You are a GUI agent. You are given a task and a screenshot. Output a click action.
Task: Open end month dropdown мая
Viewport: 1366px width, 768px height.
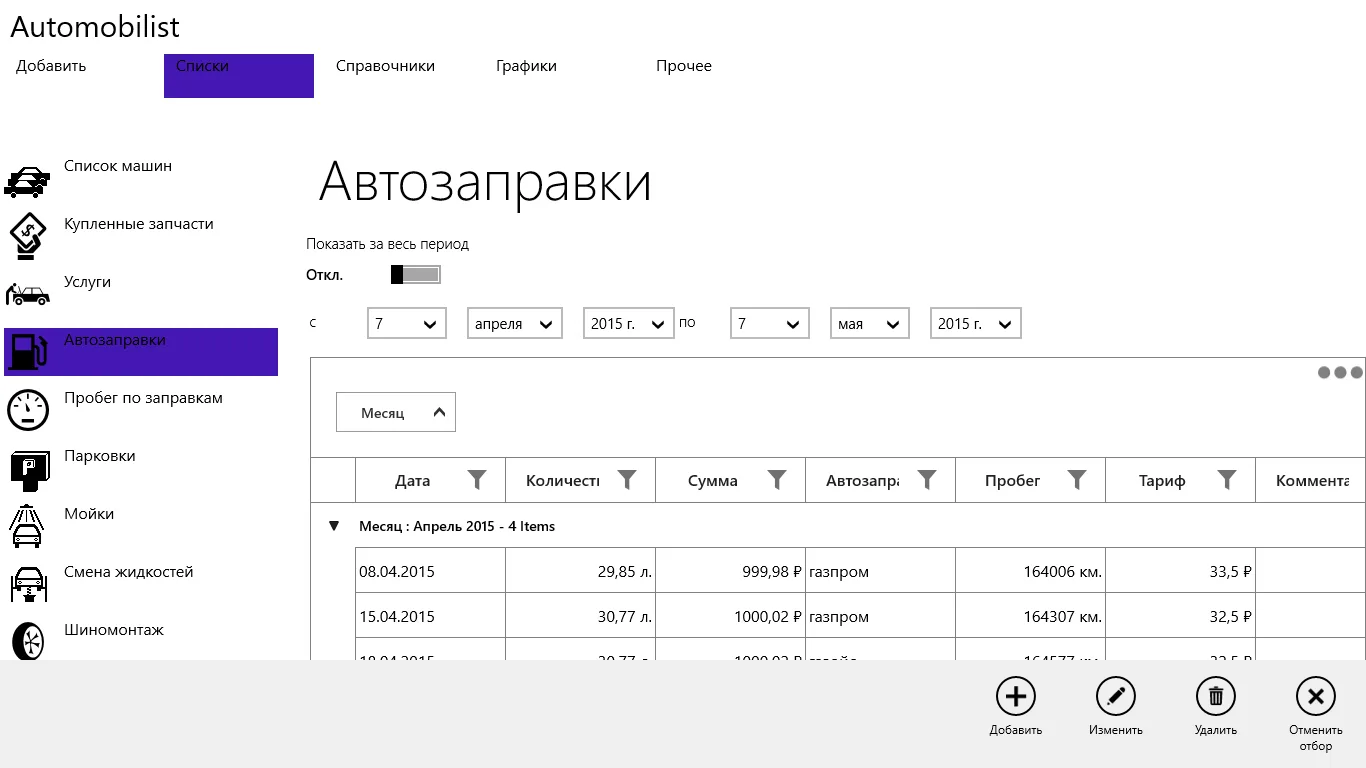coord(870,324)
